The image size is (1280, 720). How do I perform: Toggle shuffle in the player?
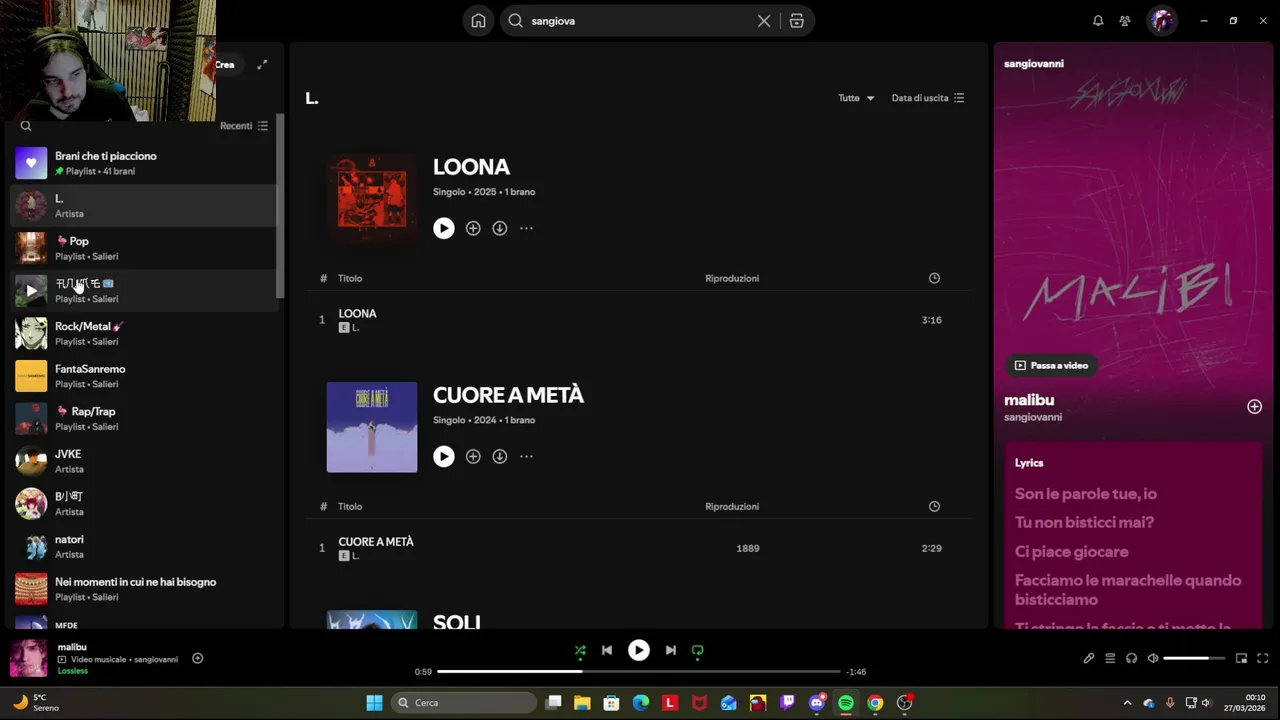tap(580, 650)
